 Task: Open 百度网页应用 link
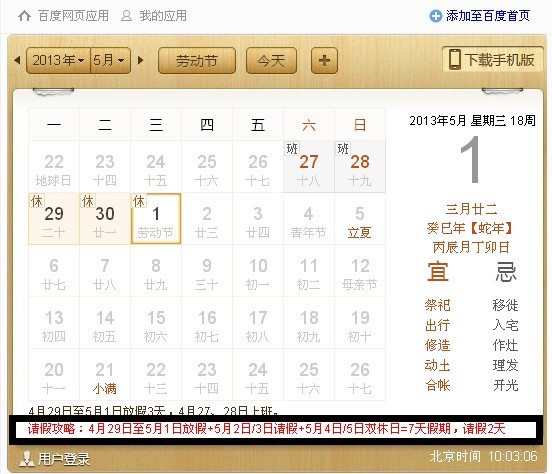[74, 16]
